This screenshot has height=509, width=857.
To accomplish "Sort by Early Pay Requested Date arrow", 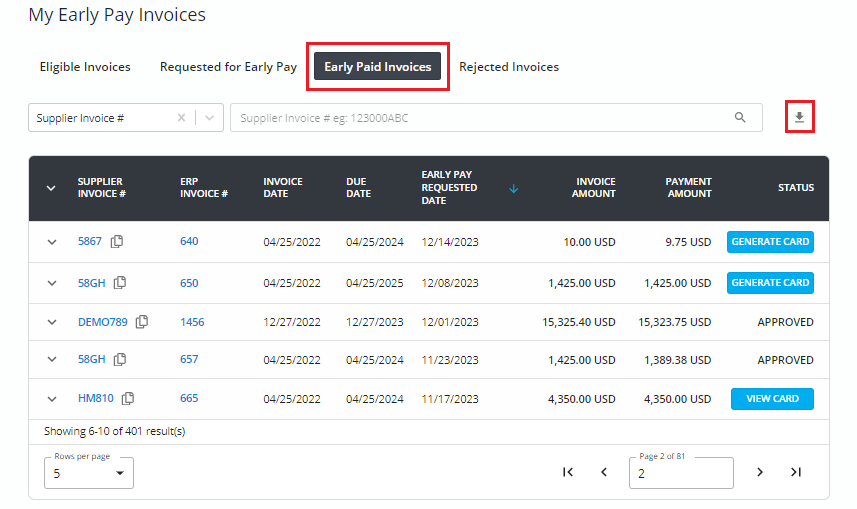I will tap(514, 188).
